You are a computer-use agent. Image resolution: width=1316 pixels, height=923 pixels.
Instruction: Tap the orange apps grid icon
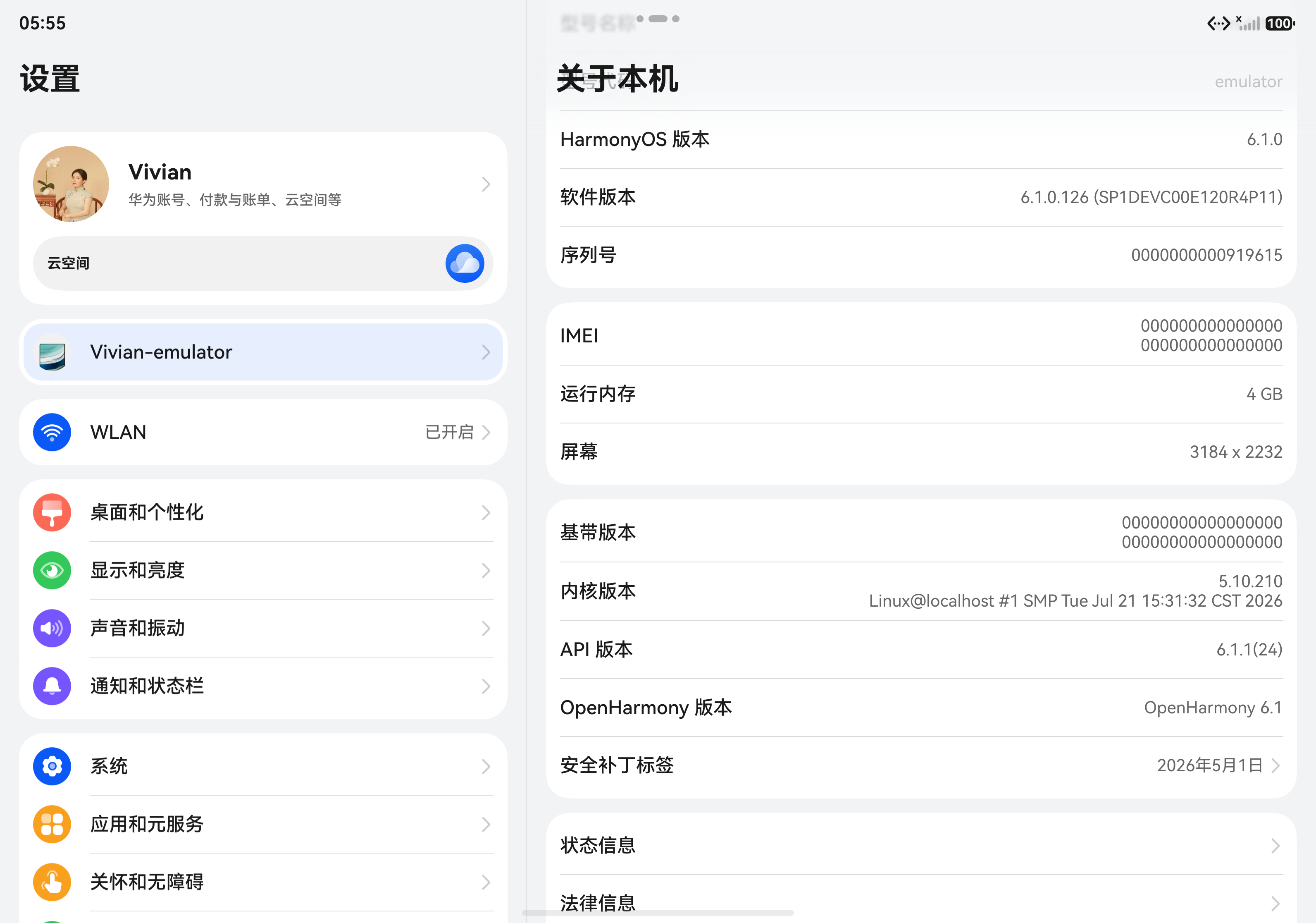tap(52, 825)
